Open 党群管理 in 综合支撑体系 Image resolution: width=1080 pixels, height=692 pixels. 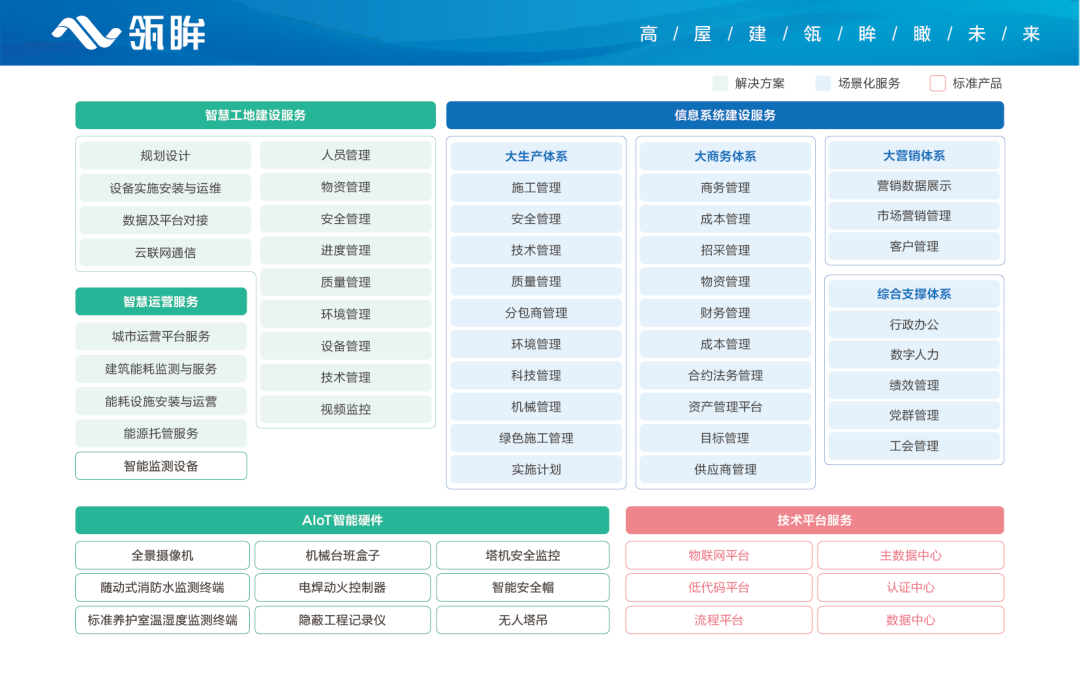tap(914, 415)
